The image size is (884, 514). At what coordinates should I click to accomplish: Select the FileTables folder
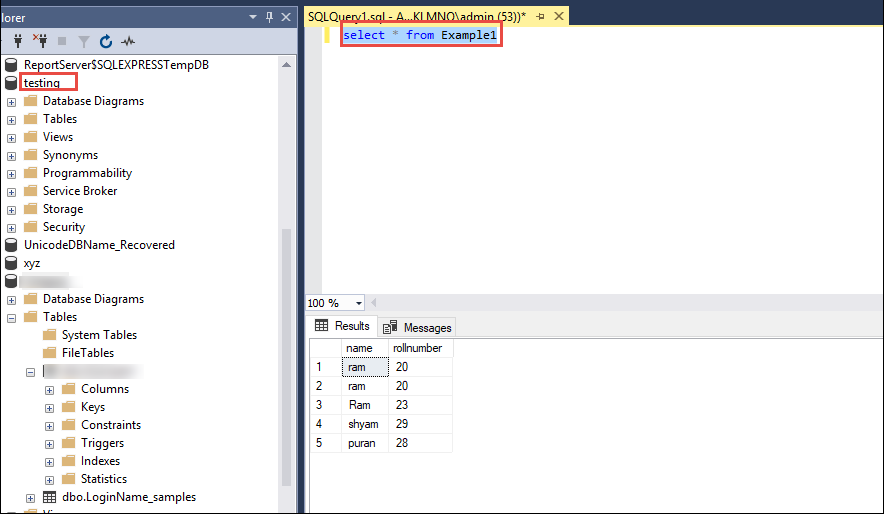tap(88, 353)
